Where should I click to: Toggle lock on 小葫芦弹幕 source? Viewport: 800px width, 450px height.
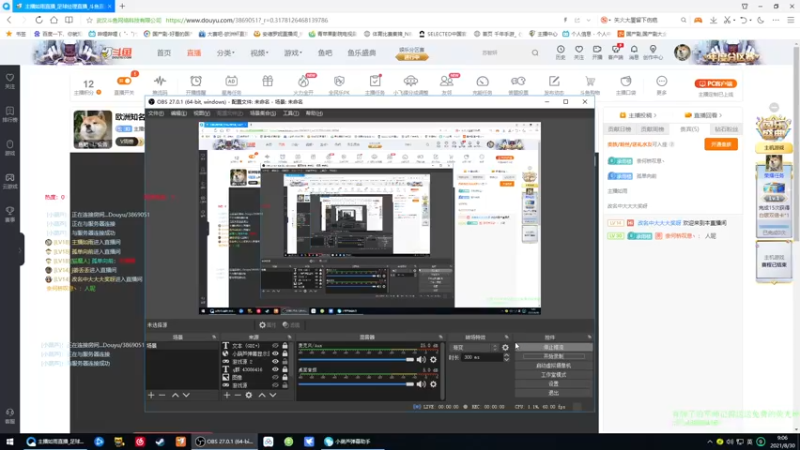tap(285, 354)
